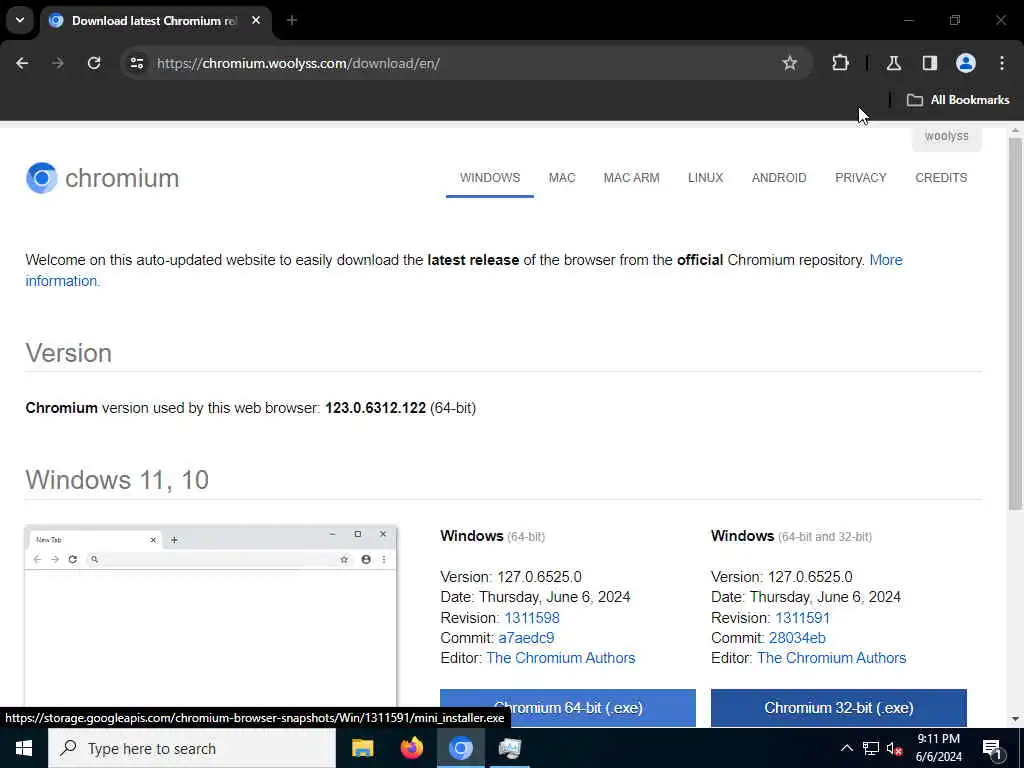
Task: Click the Chromium taskbar icon
Action: [x=460, y=748]
